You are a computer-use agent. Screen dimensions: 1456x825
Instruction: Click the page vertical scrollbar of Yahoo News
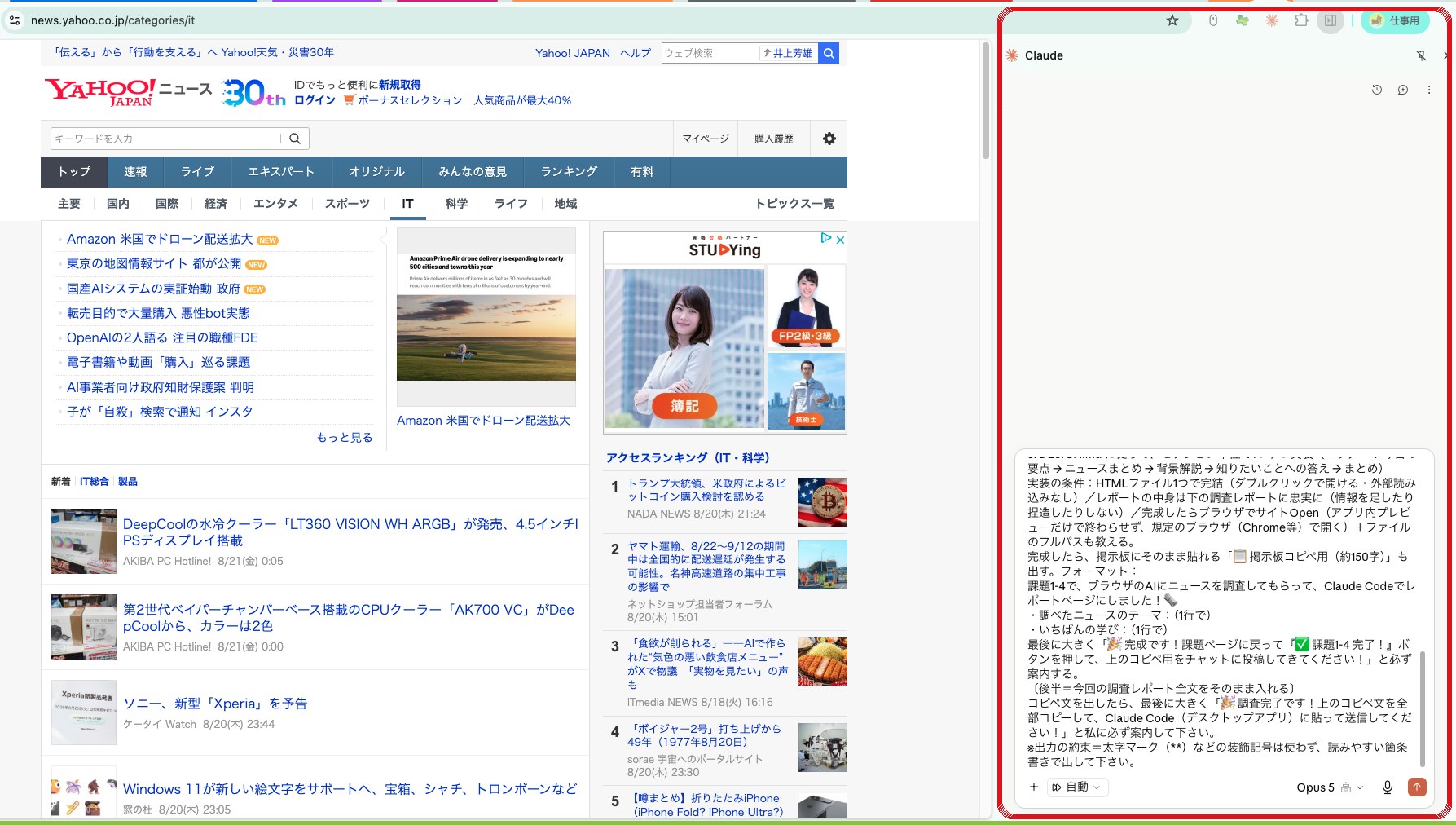coord(986,101)
